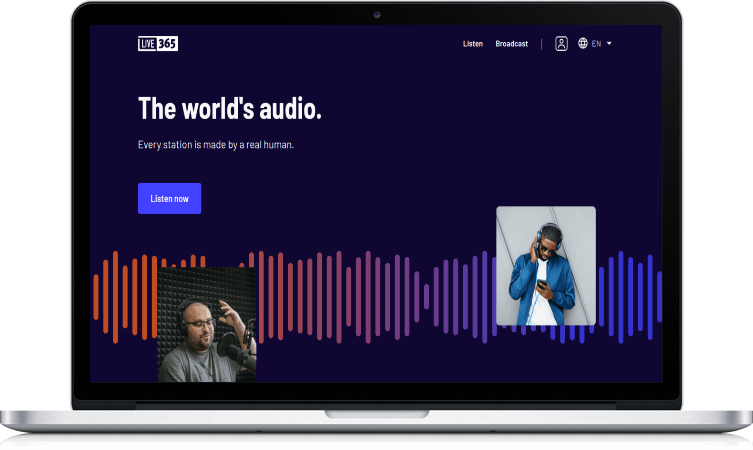The width and height of the screenshot is (753, 450).
Task: Expand the language dropdown arrow
Action: [x=609, y=44]
